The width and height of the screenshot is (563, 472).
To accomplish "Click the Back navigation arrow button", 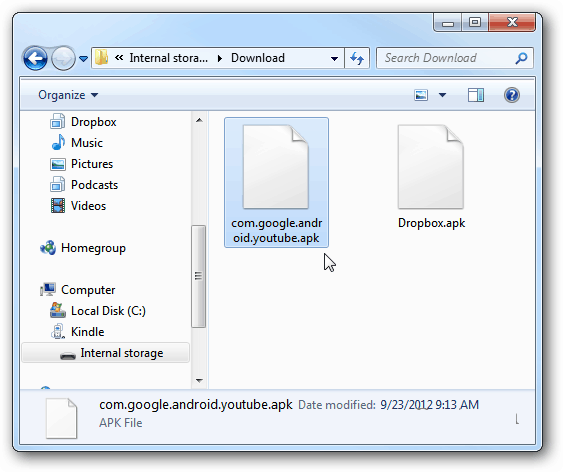I will [35, 58].
